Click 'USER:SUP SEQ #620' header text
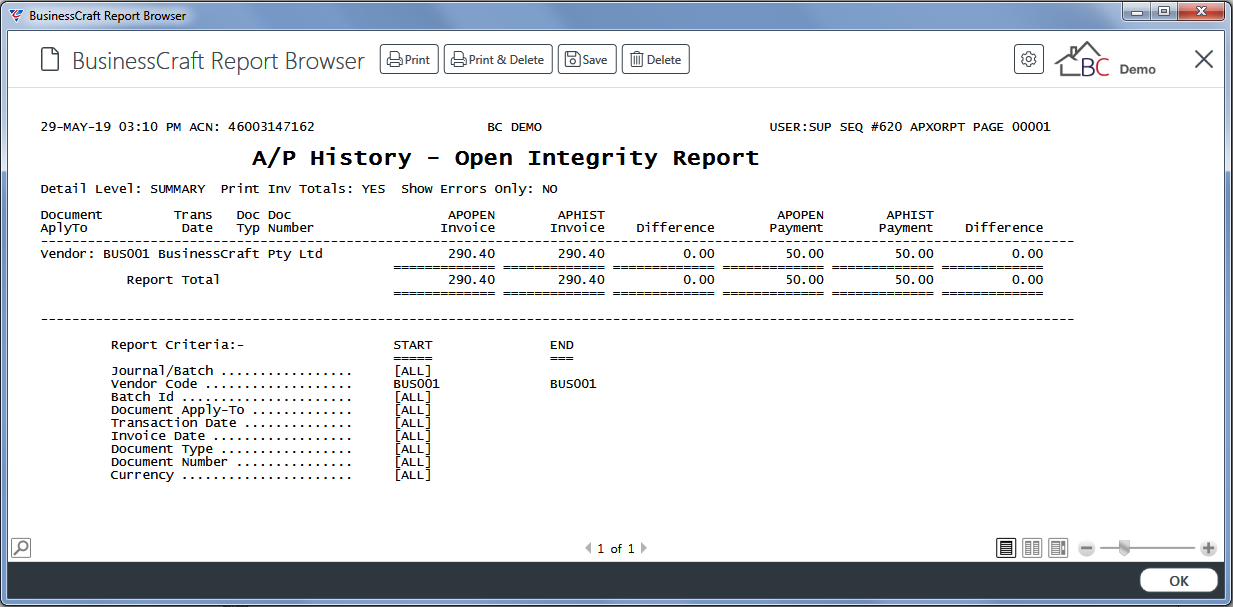Image resolution: width=1233 pixels, height=607 pixels. coord(836,127)
